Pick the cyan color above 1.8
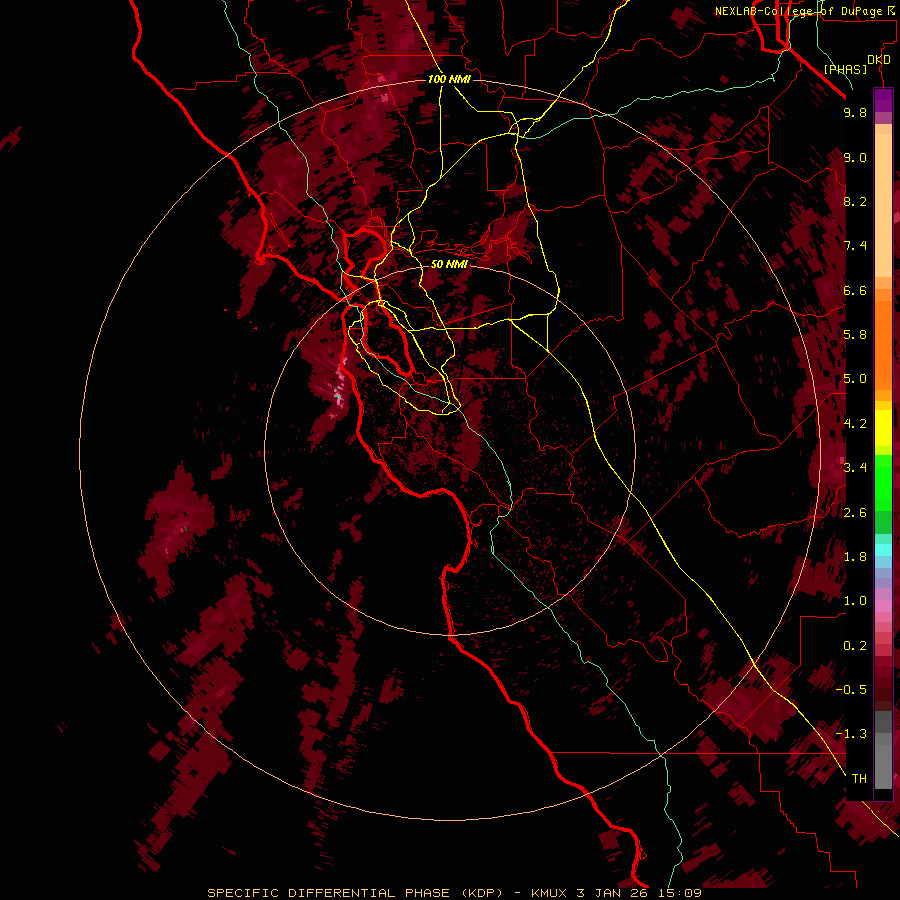 [883, 549]
